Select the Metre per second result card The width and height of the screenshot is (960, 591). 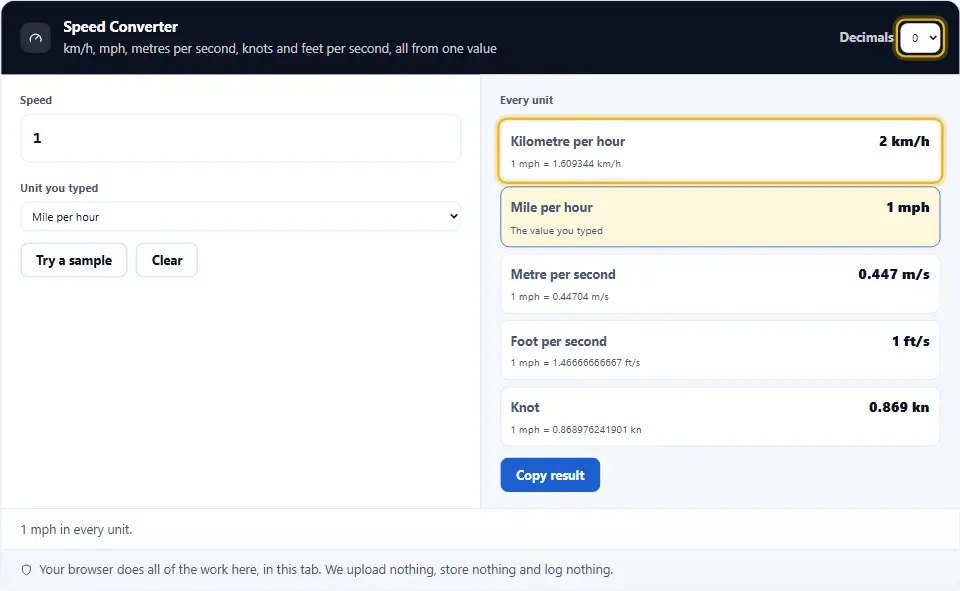[720, 284]
